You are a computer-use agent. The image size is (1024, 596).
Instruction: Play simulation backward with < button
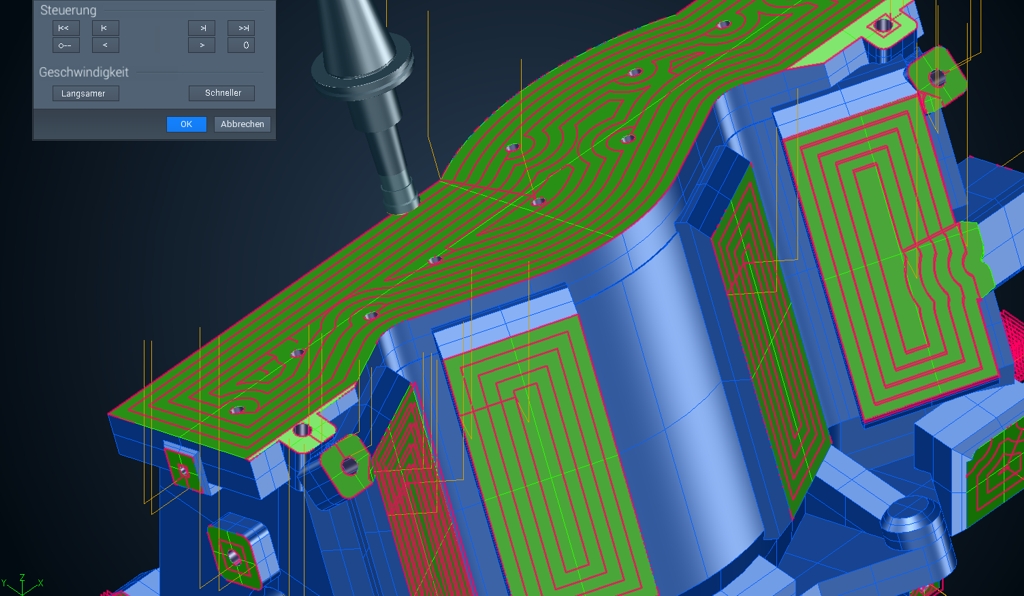click(x=105, y=46)
